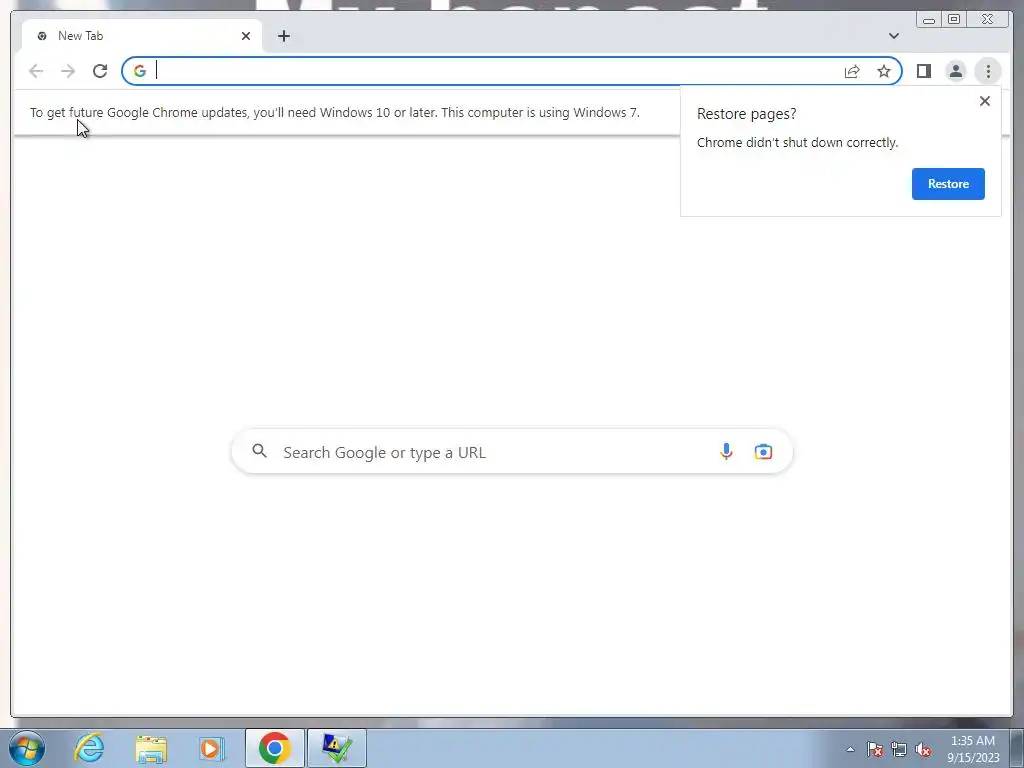1024x768 pixels.
Task: Start voice search with the microphone icon
Action: click(x=726, y=452)
